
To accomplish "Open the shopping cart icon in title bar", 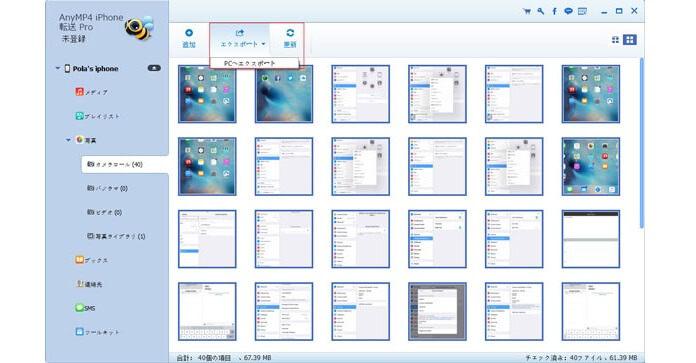I will click(527, 12).
